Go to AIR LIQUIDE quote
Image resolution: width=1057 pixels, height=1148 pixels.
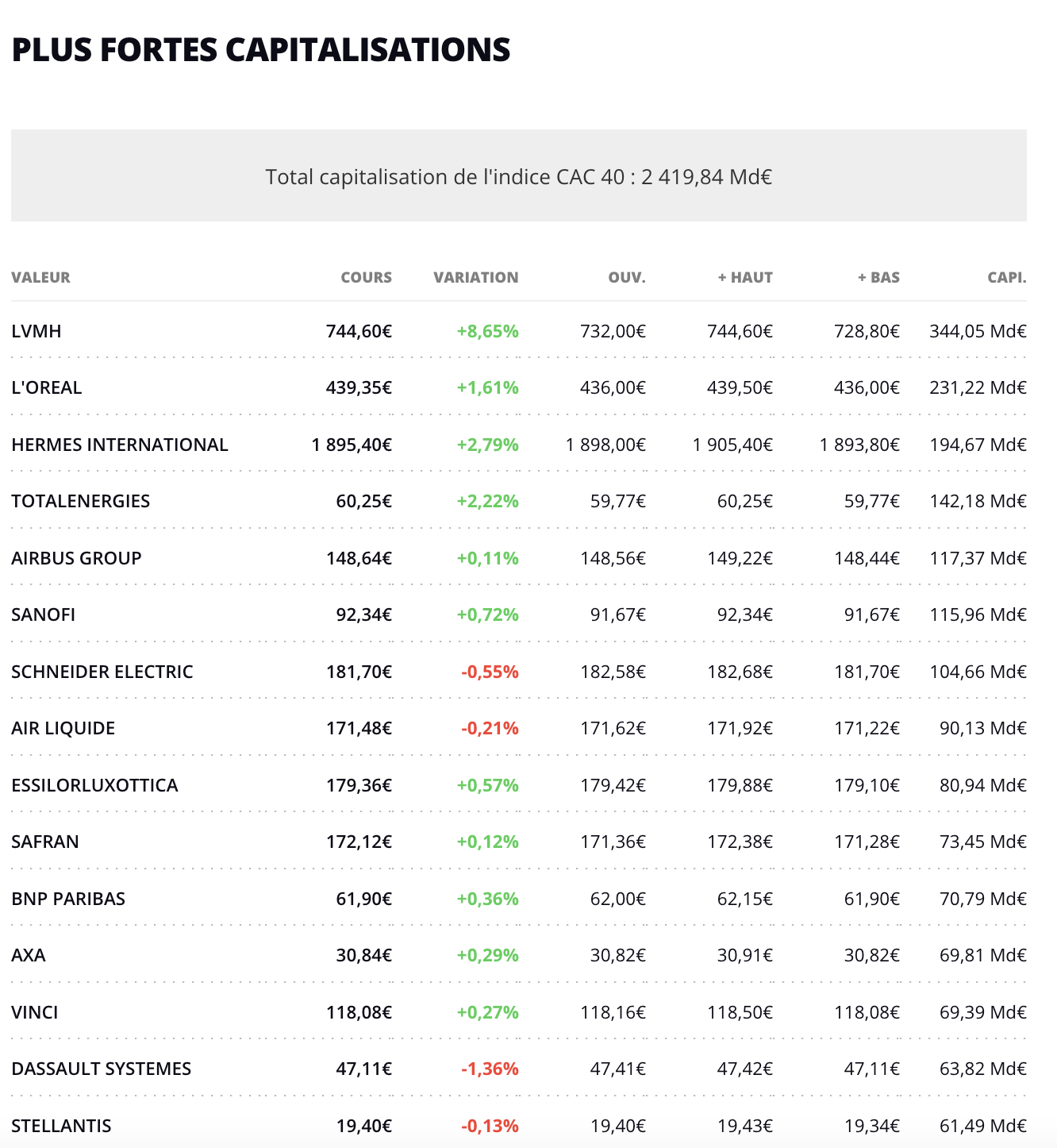coord(63,728)
